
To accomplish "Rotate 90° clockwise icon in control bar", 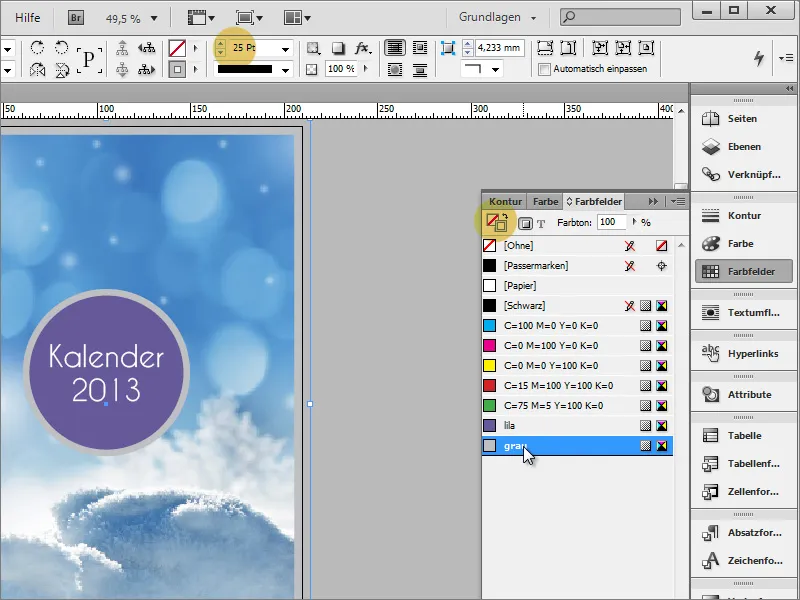I will click(37, 47).
